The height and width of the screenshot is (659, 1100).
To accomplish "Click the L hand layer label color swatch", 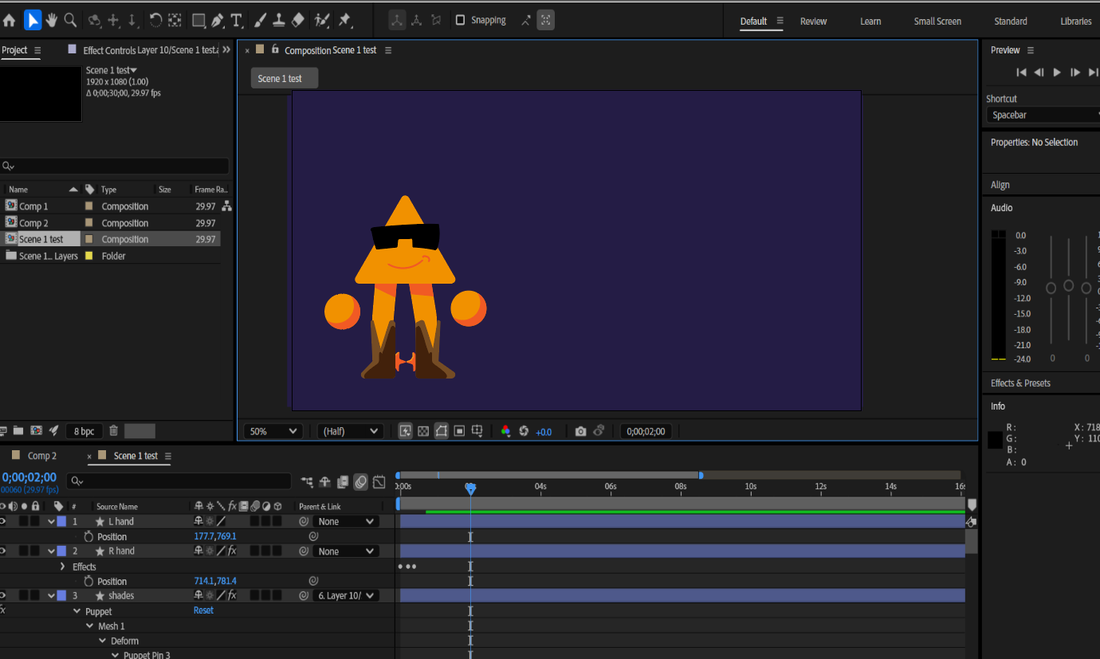I will click(x=62, y=521).
